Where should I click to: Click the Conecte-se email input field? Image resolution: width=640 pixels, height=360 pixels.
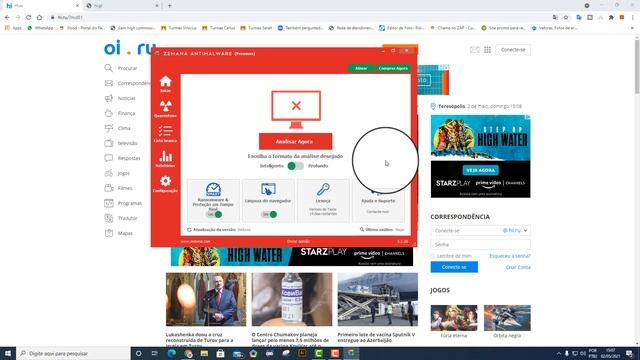pos(465,231)
